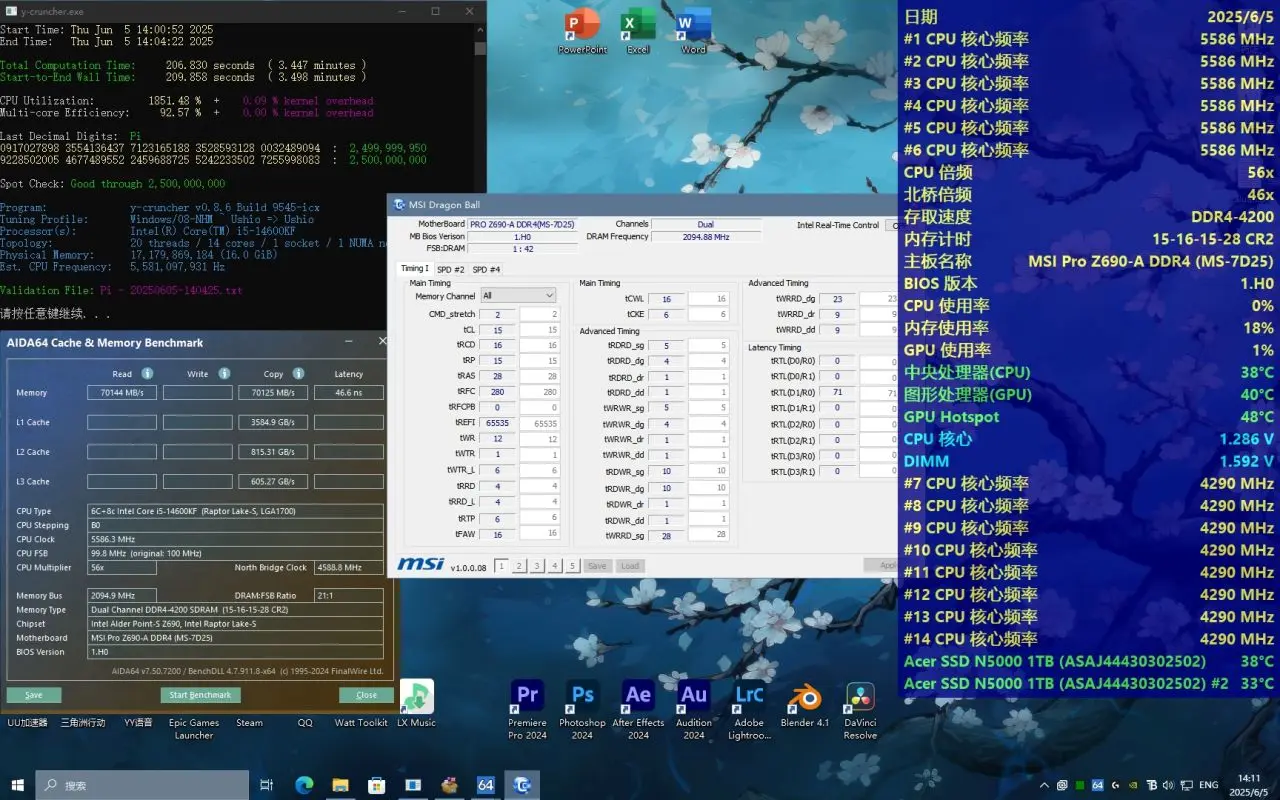The height and width of the screenshot is (800, 1280).
Task: Click Start Benchmark in AIDA64
Action: pos(200,695)
